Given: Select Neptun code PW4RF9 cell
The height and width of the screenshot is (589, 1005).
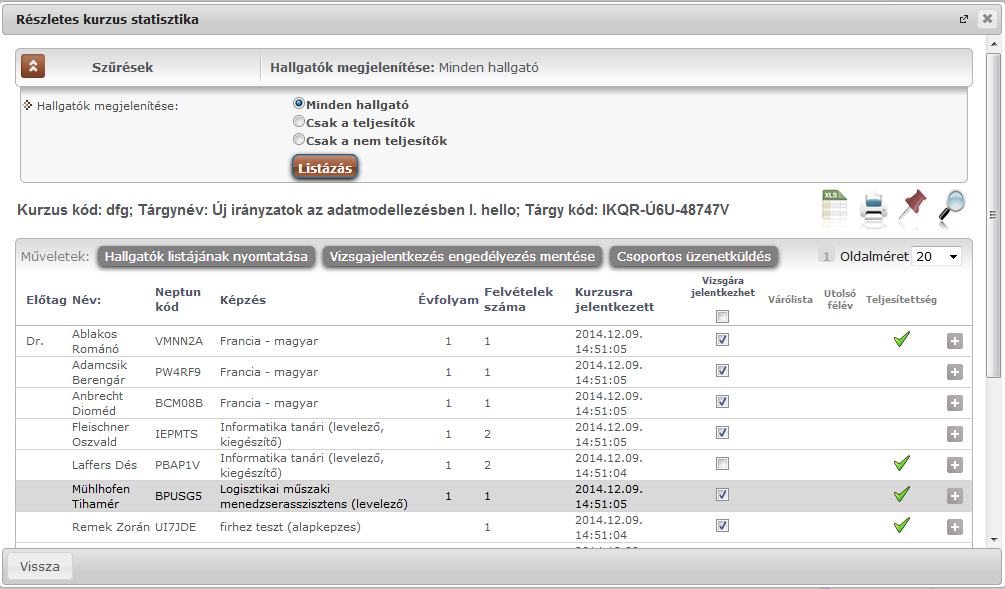Looking at the screenshot, I should pos(178,372).
